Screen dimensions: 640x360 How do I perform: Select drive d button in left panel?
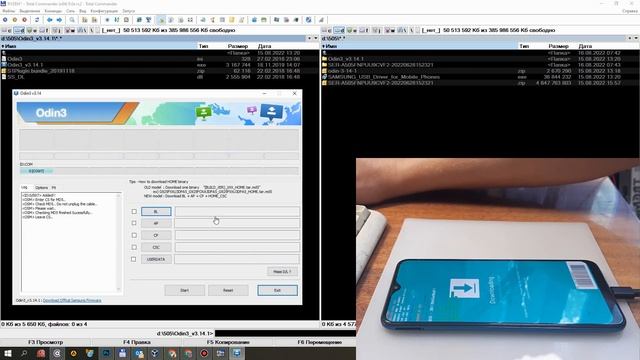point(19,30)
